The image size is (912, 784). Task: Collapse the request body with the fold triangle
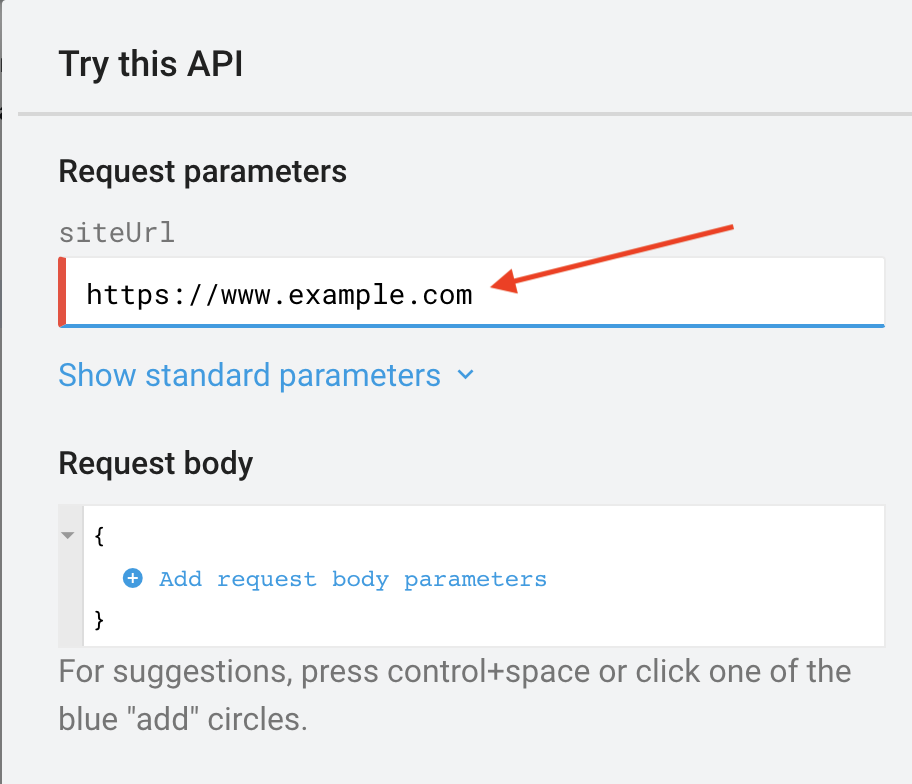(68, 535)
